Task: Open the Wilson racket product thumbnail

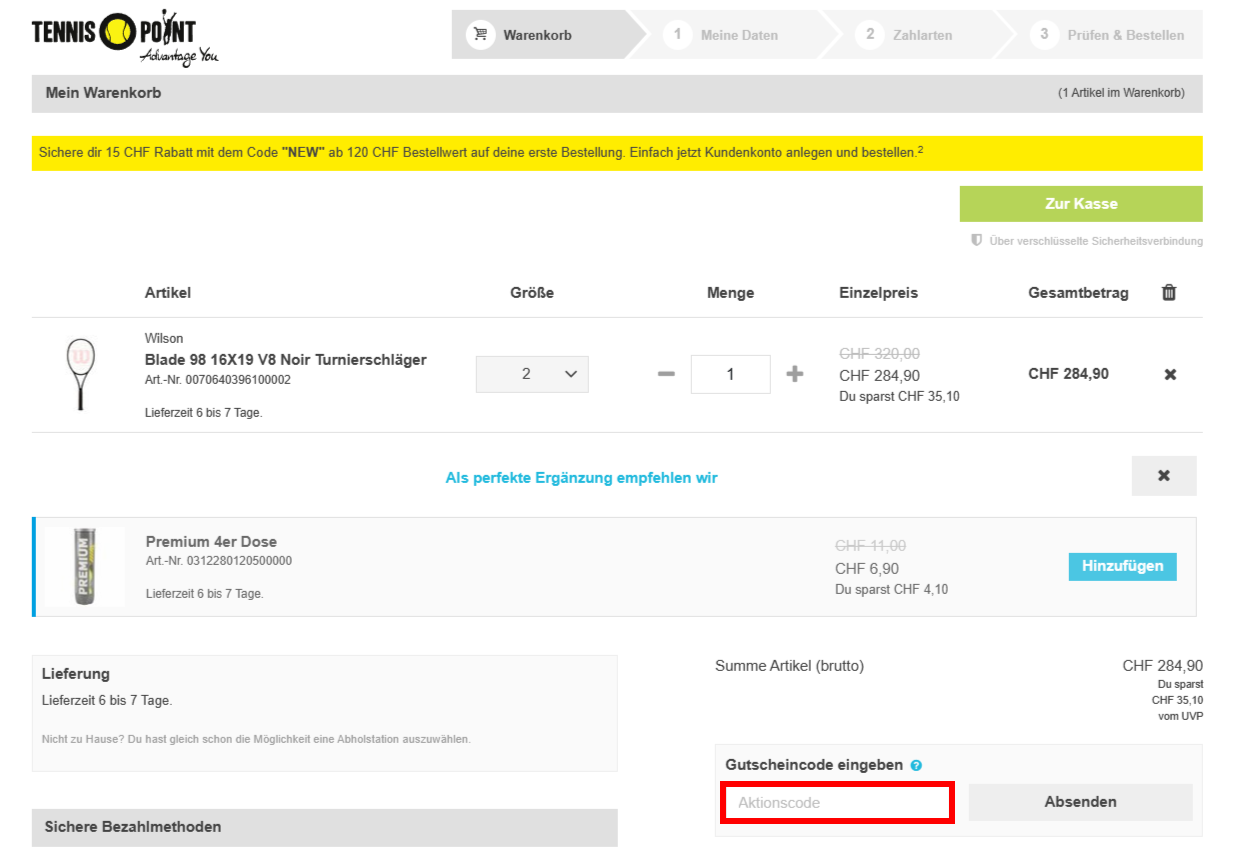Action: (80, 374)
